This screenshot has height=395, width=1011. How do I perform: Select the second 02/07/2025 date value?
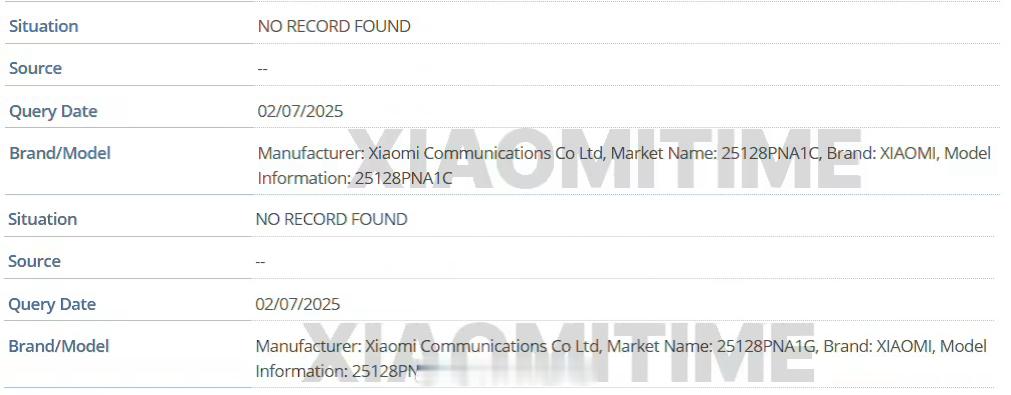[x=298, y=304]
